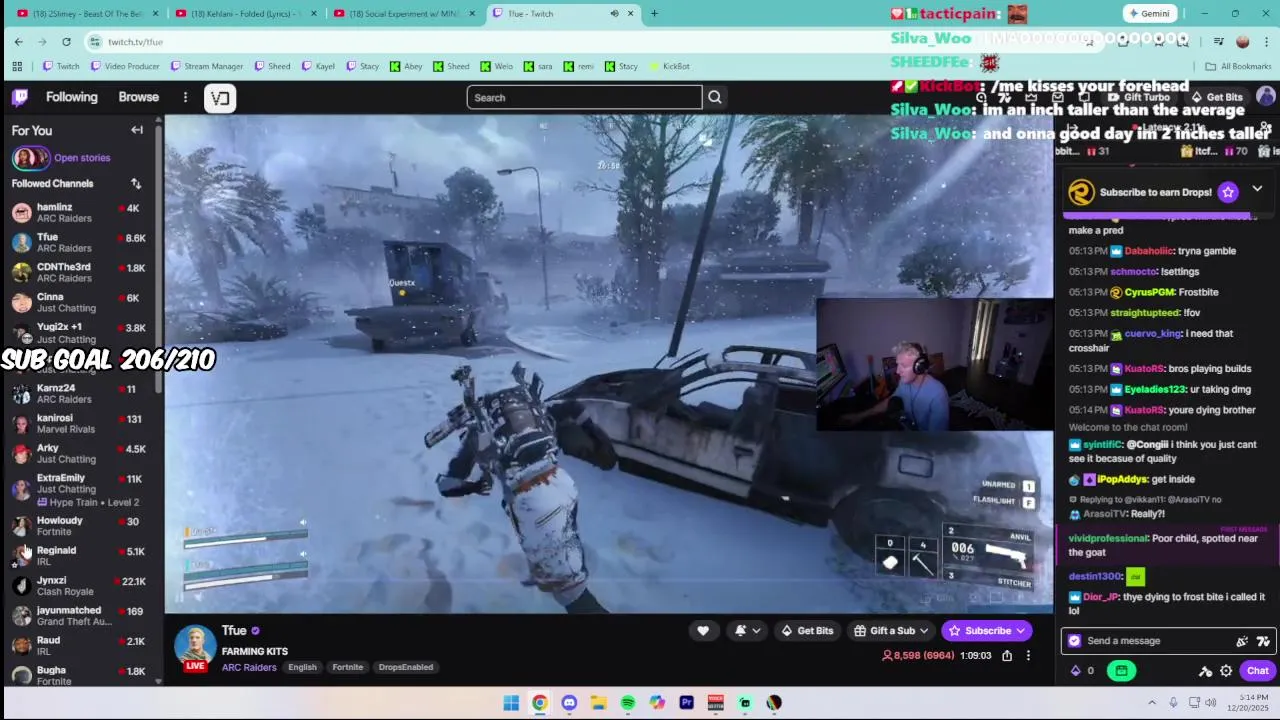This screenshot has width=1280, height=720.
Task: Open File Explorer from the taskbar
Action: 598,703
